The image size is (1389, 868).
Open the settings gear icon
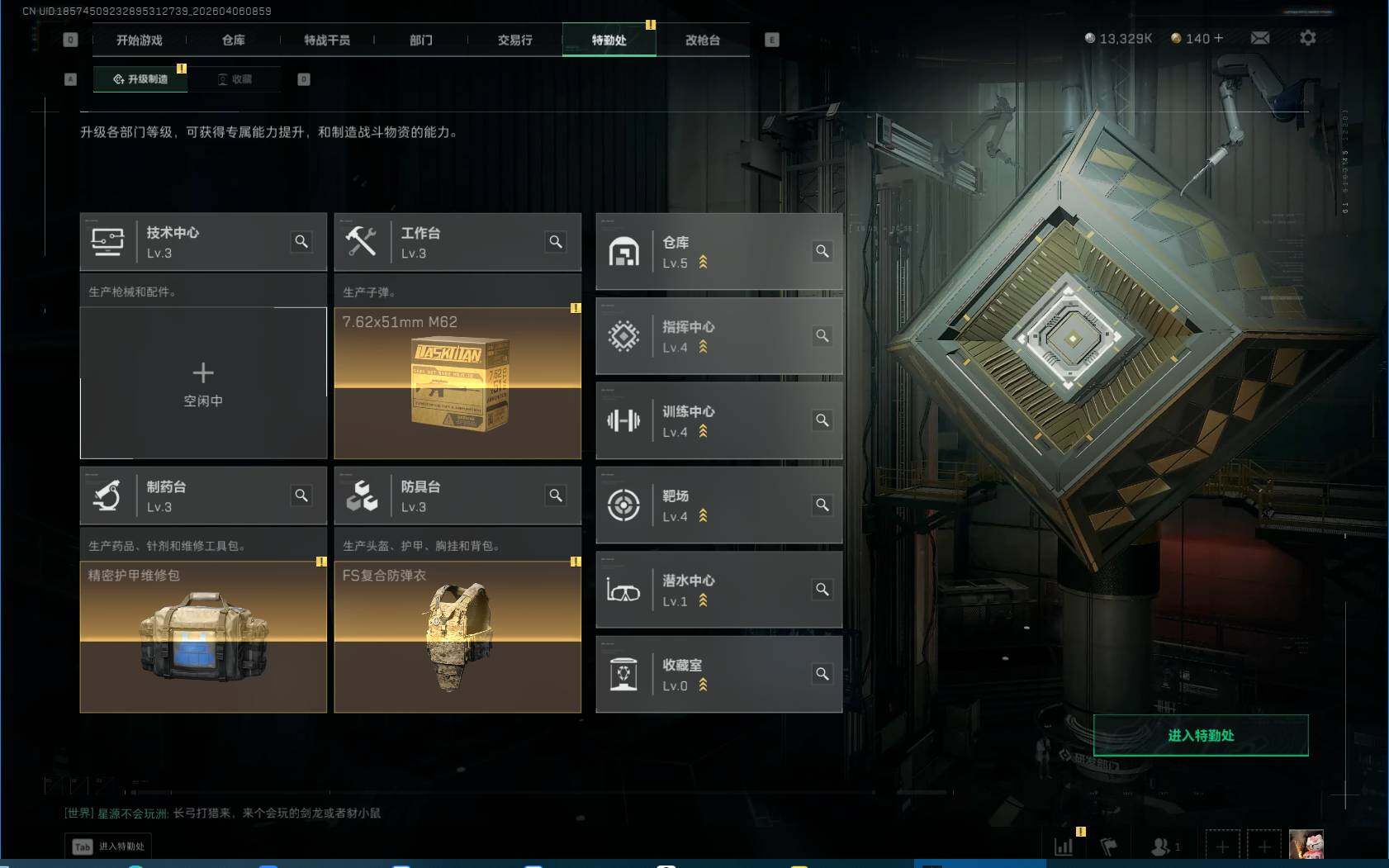tap(1308, 38)
